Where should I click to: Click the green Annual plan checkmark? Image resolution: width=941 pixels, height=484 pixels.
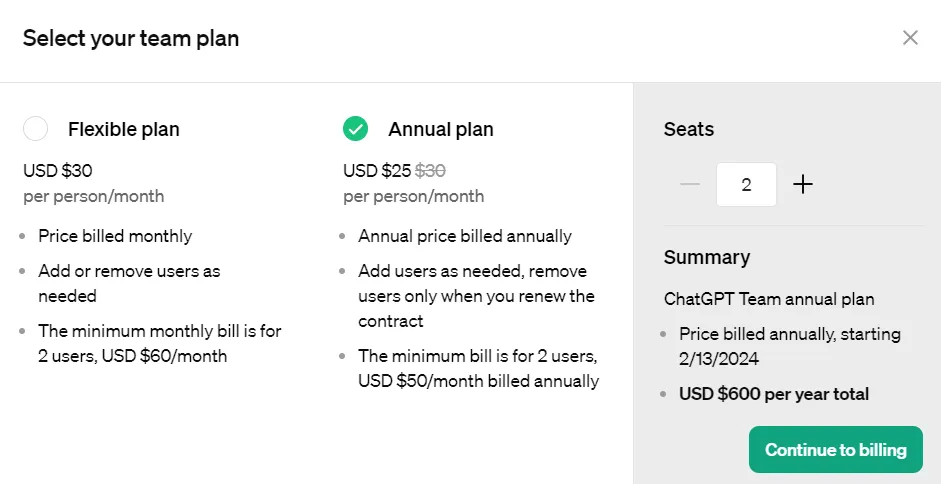coord(355,129)
